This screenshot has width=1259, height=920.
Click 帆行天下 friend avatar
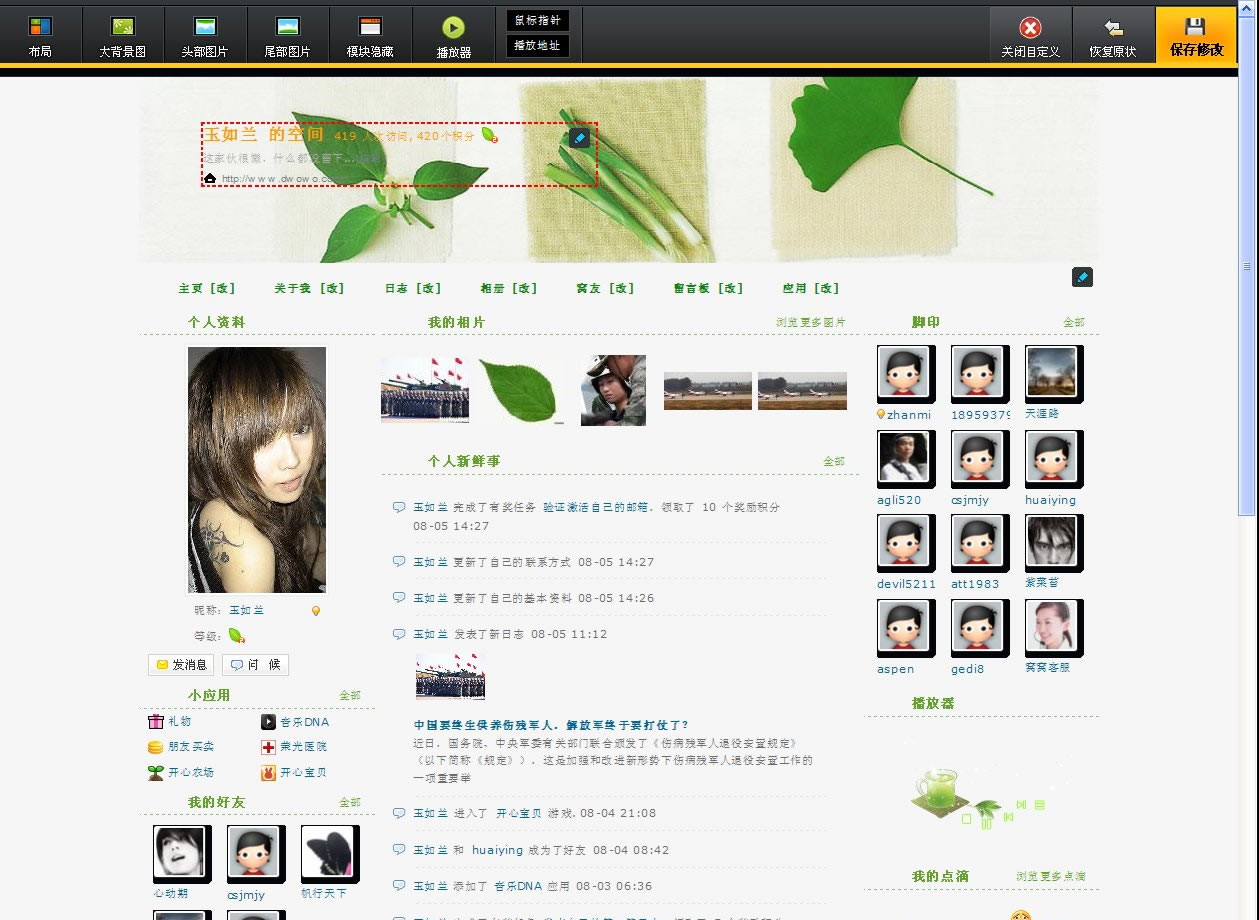tap(328, 852)
